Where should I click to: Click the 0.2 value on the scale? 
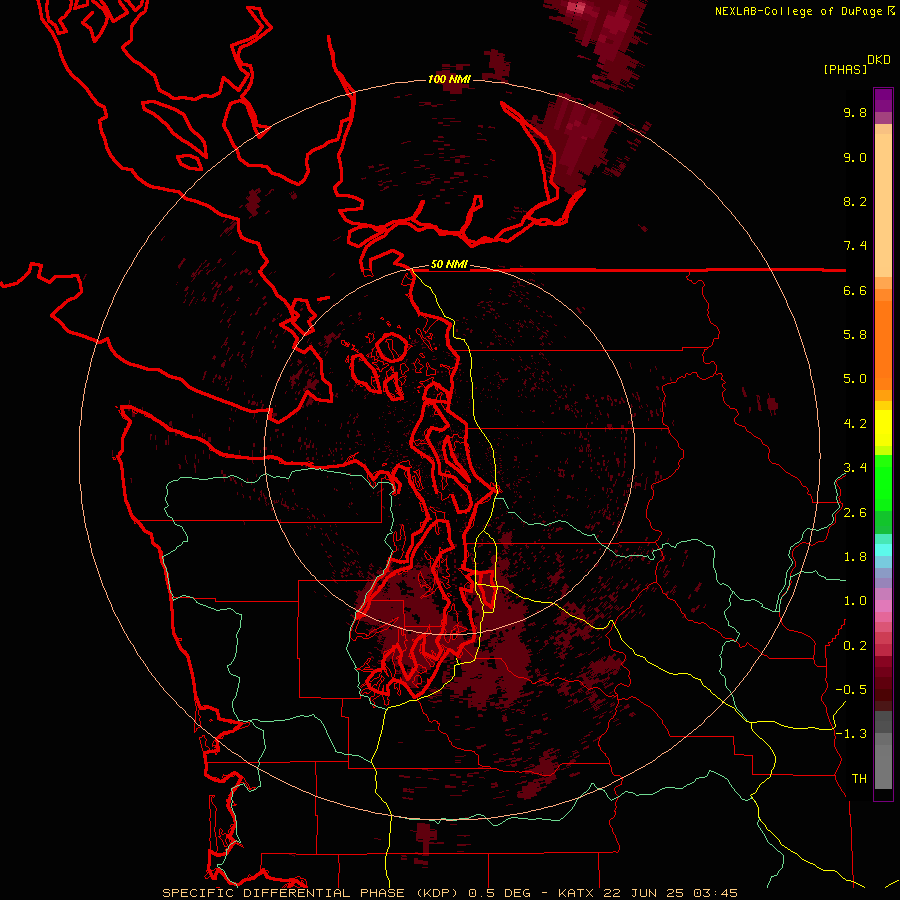click(x=855, y=646)
